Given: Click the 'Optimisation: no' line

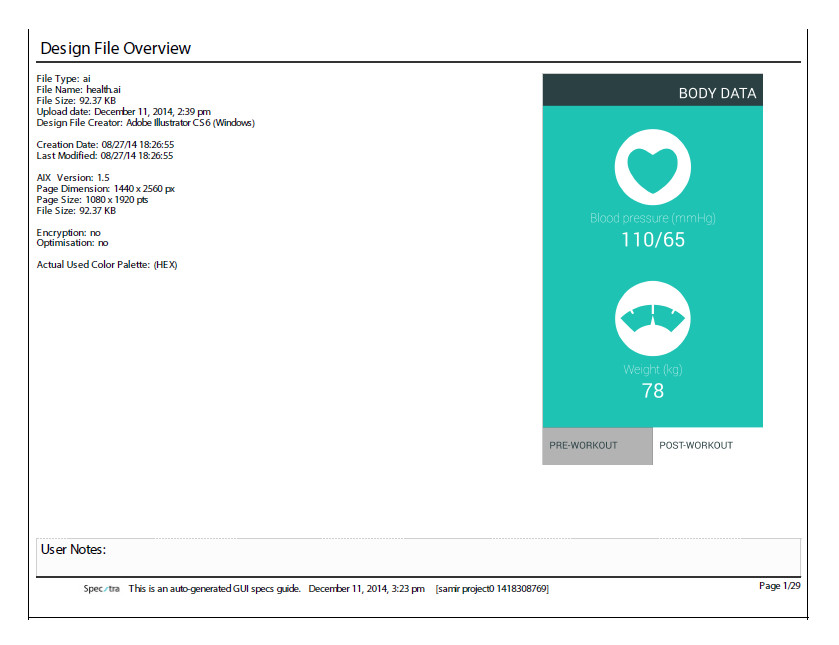Looking at the screenshot, I should 72,242.
